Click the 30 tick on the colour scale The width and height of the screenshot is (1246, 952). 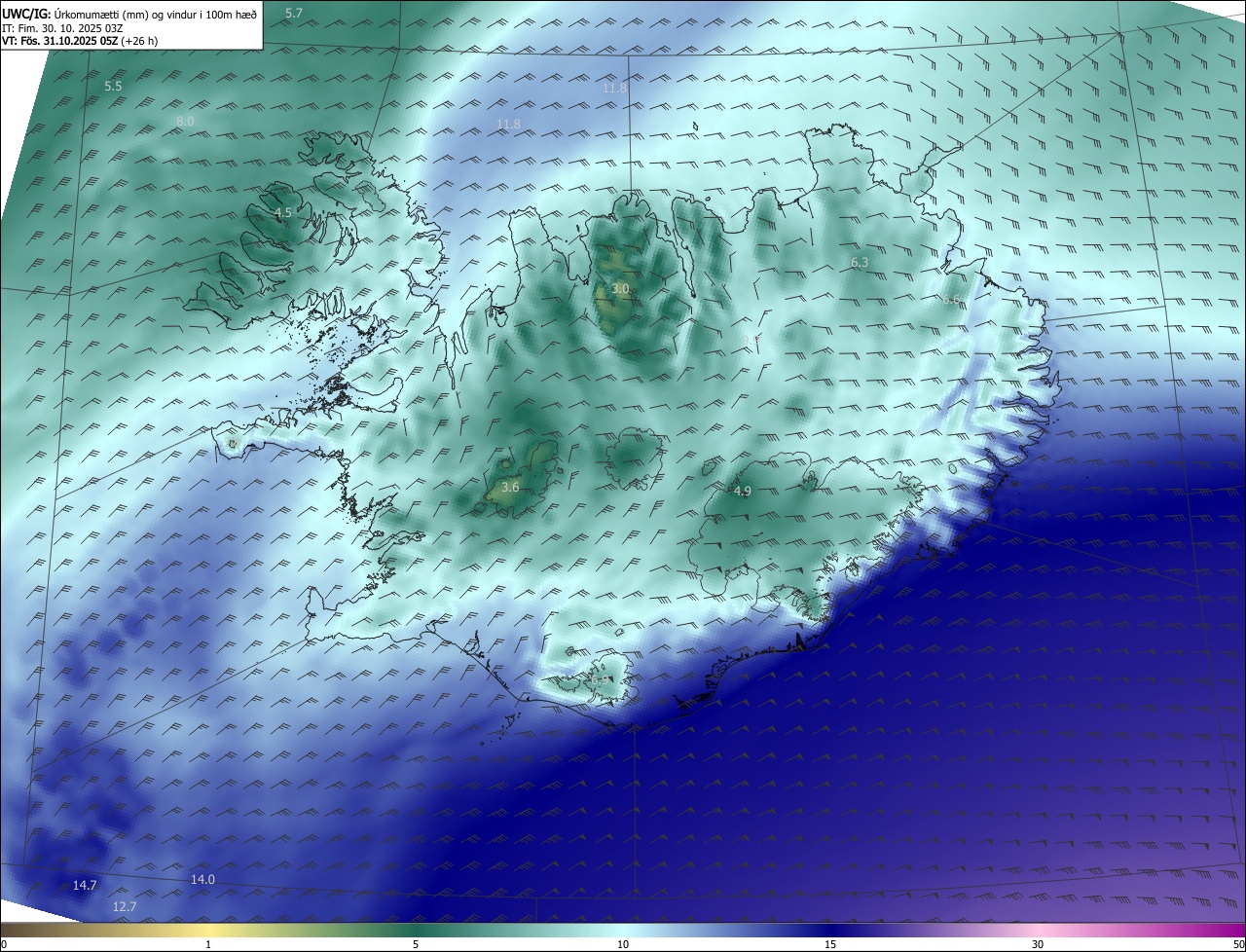(x=1038, y=944)
